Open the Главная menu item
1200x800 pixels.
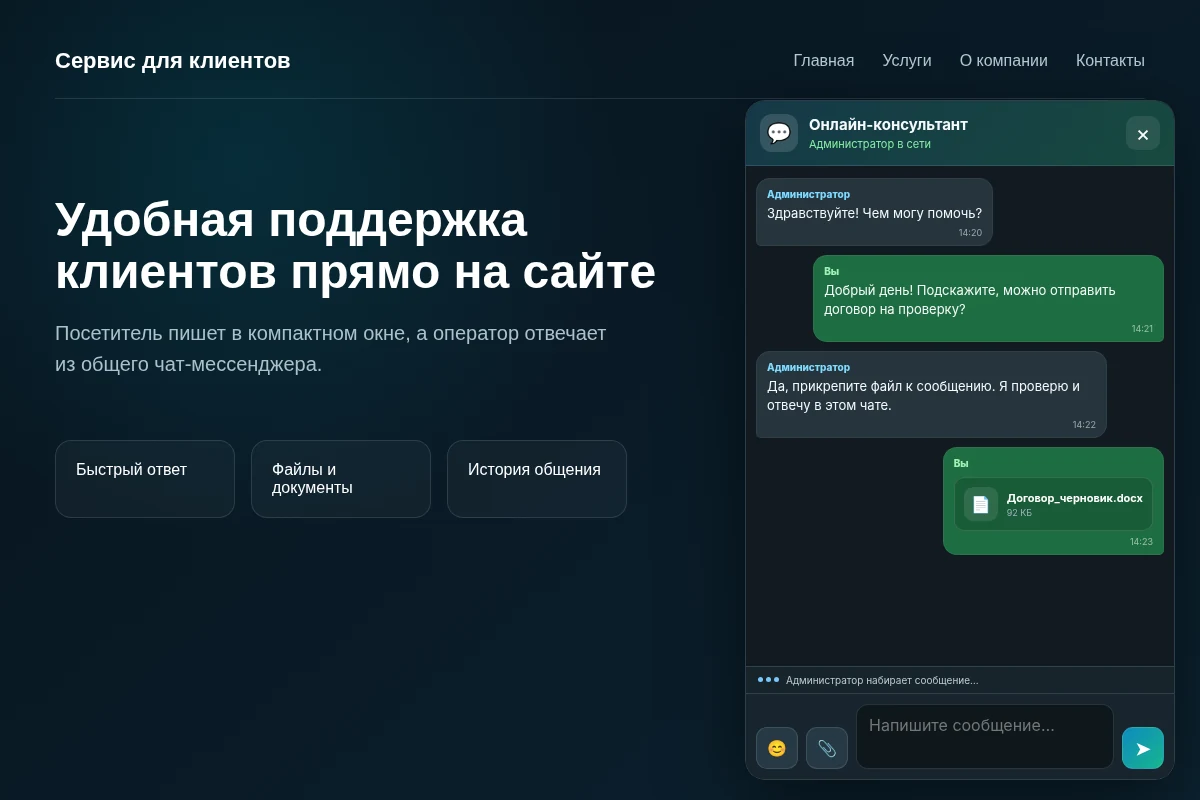(824, 61)
